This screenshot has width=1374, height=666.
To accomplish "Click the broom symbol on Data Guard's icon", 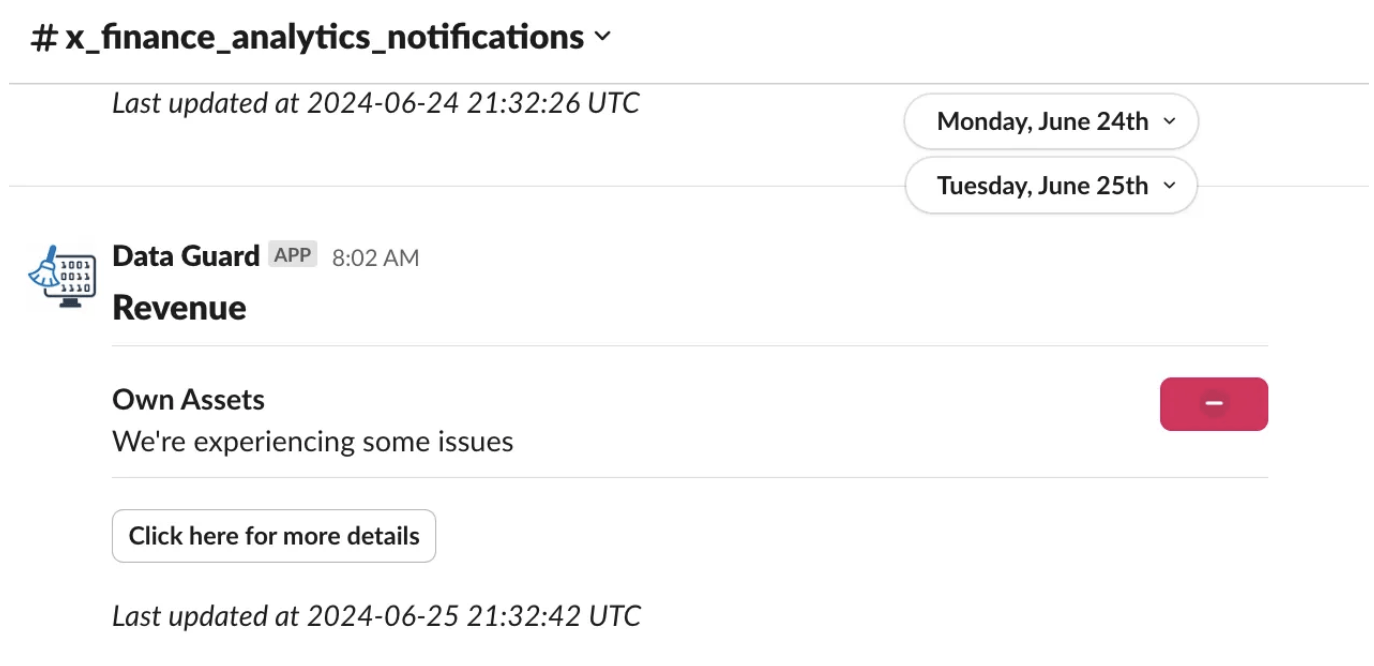I will (x=45, y=265).
